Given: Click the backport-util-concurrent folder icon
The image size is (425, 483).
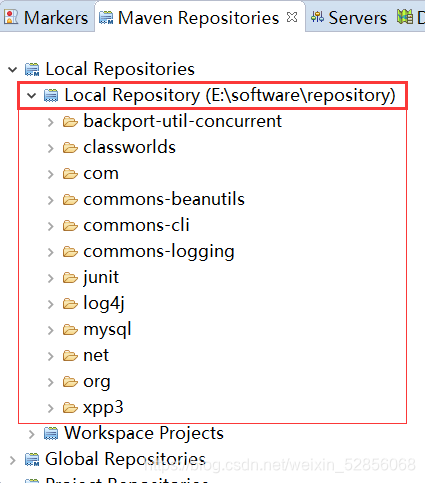Looking at the screenshot, I should [70, 122].
